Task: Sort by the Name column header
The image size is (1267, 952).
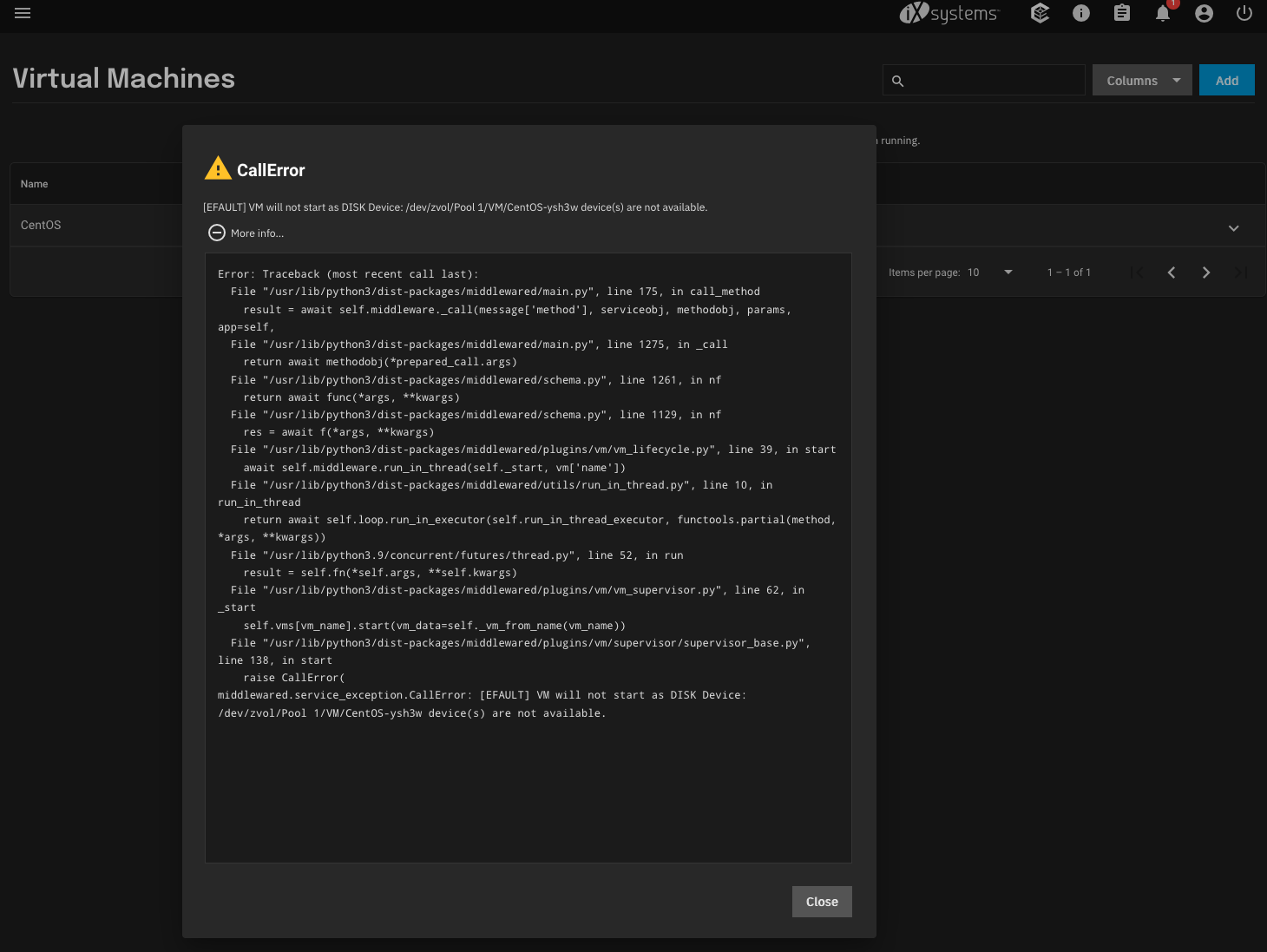Action: pos(35,184)
